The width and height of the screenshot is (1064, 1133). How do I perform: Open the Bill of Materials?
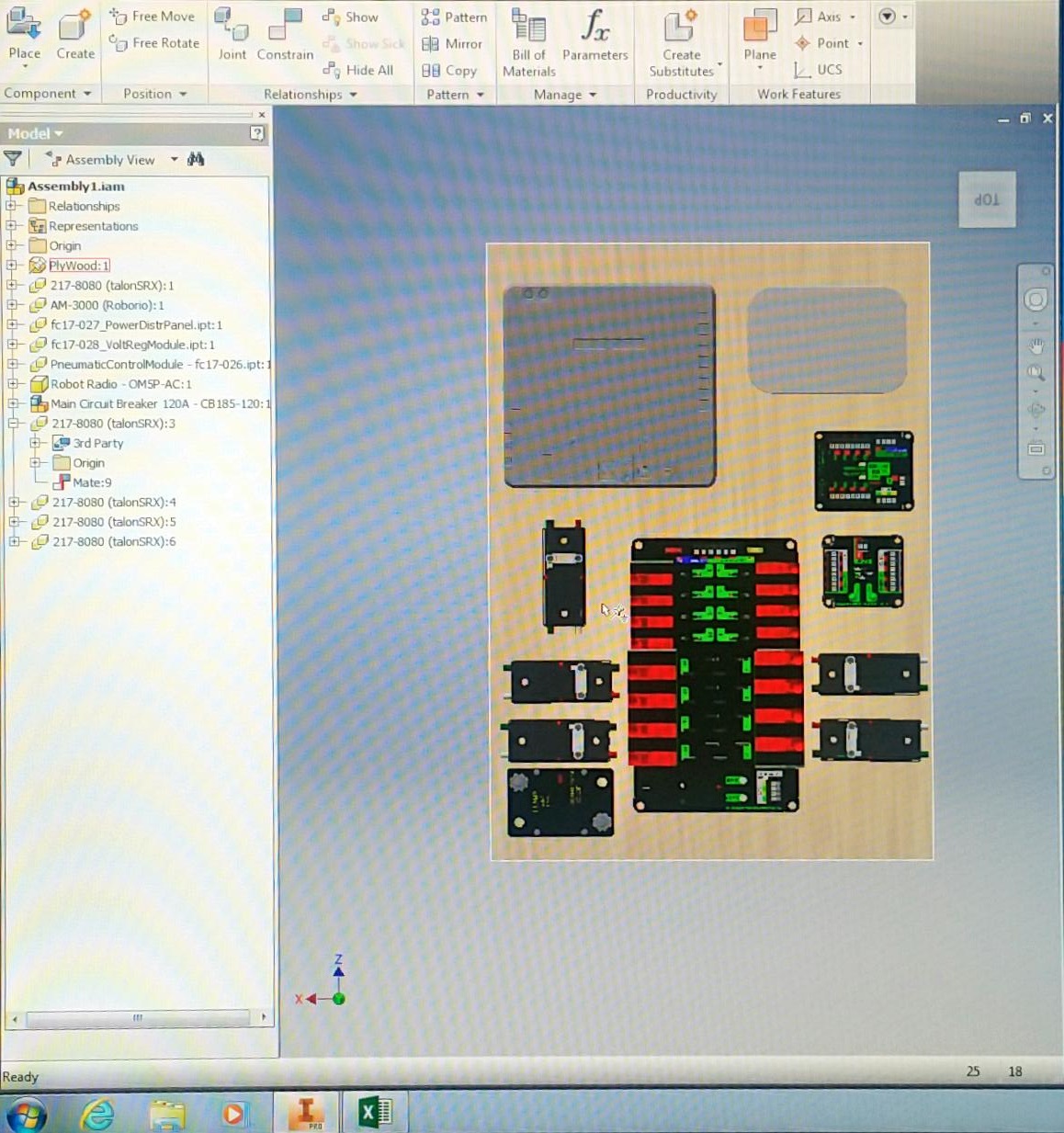coord(528,42)
